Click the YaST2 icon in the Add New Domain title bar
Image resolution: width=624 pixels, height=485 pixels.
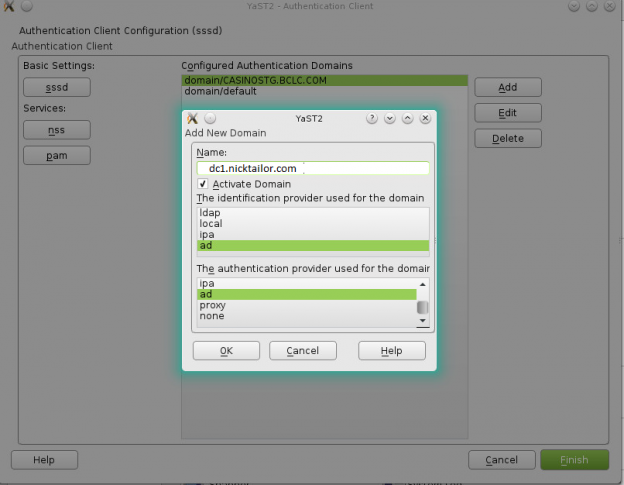coord(193,118)
